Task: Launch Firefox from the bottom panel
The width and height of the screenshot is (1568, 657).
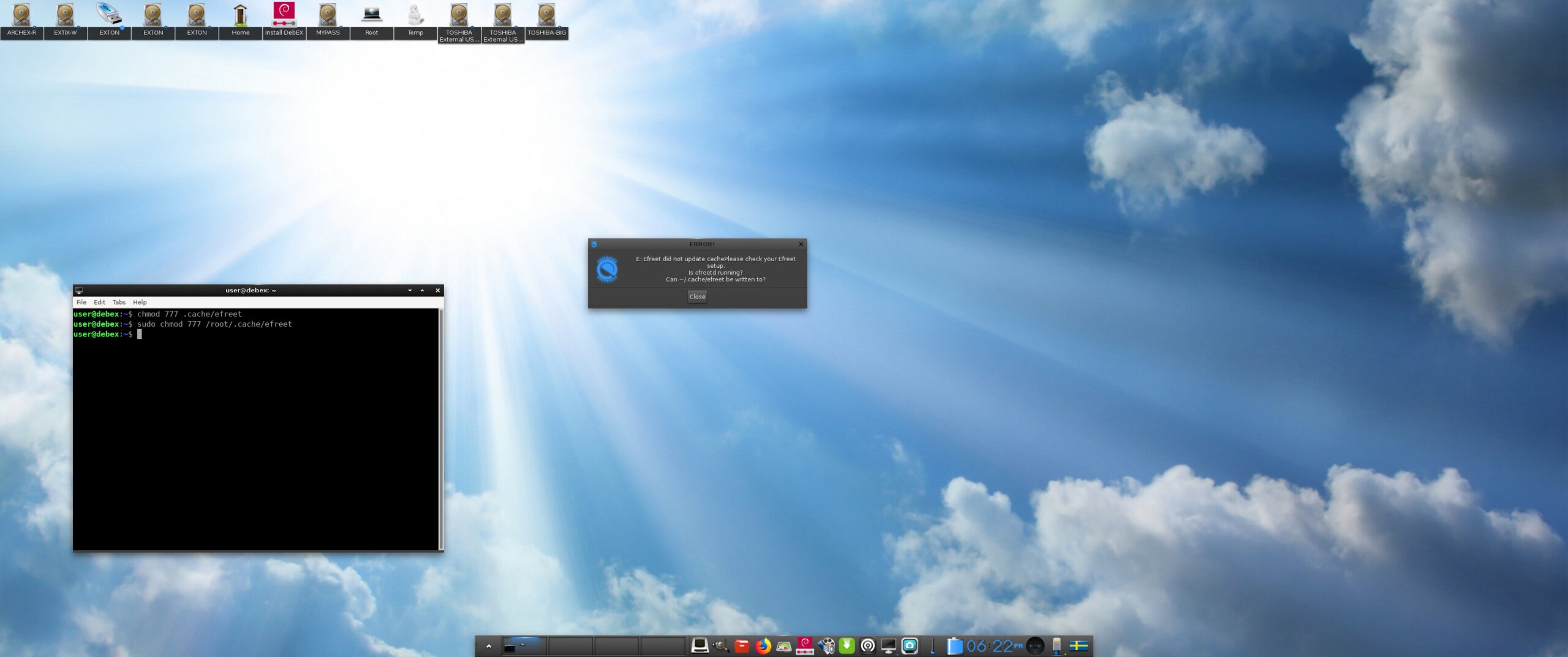Action: [x=763, y=646]
